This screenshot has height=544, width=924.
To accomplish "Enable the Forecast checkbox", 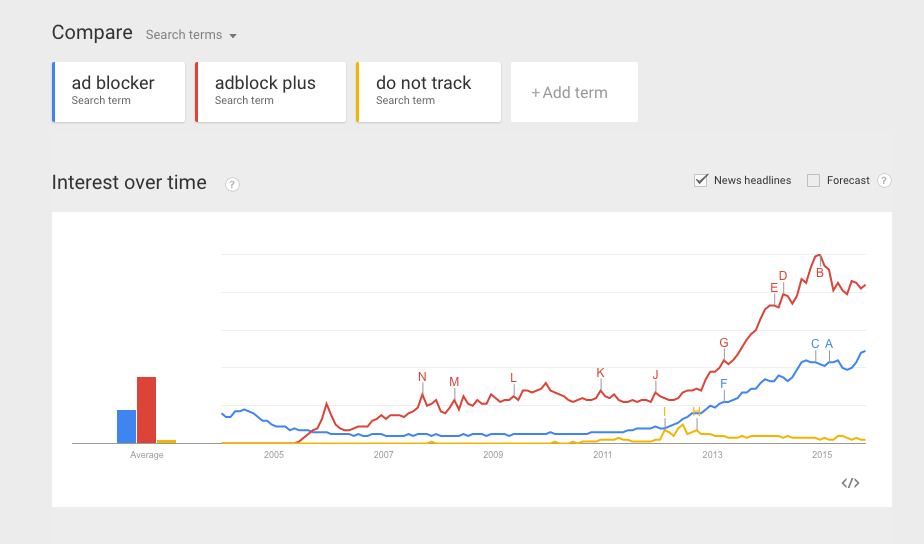I will (813, 181).
